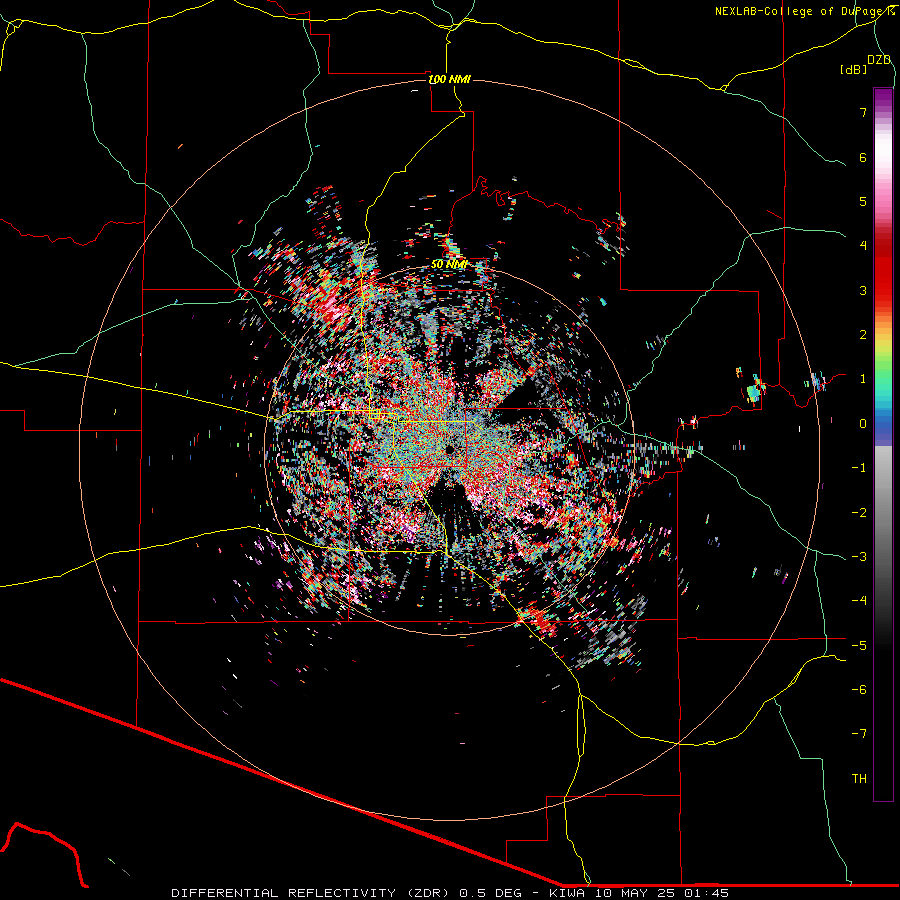Click the 0 tick on color scale
900x900 pixels.
863,424
